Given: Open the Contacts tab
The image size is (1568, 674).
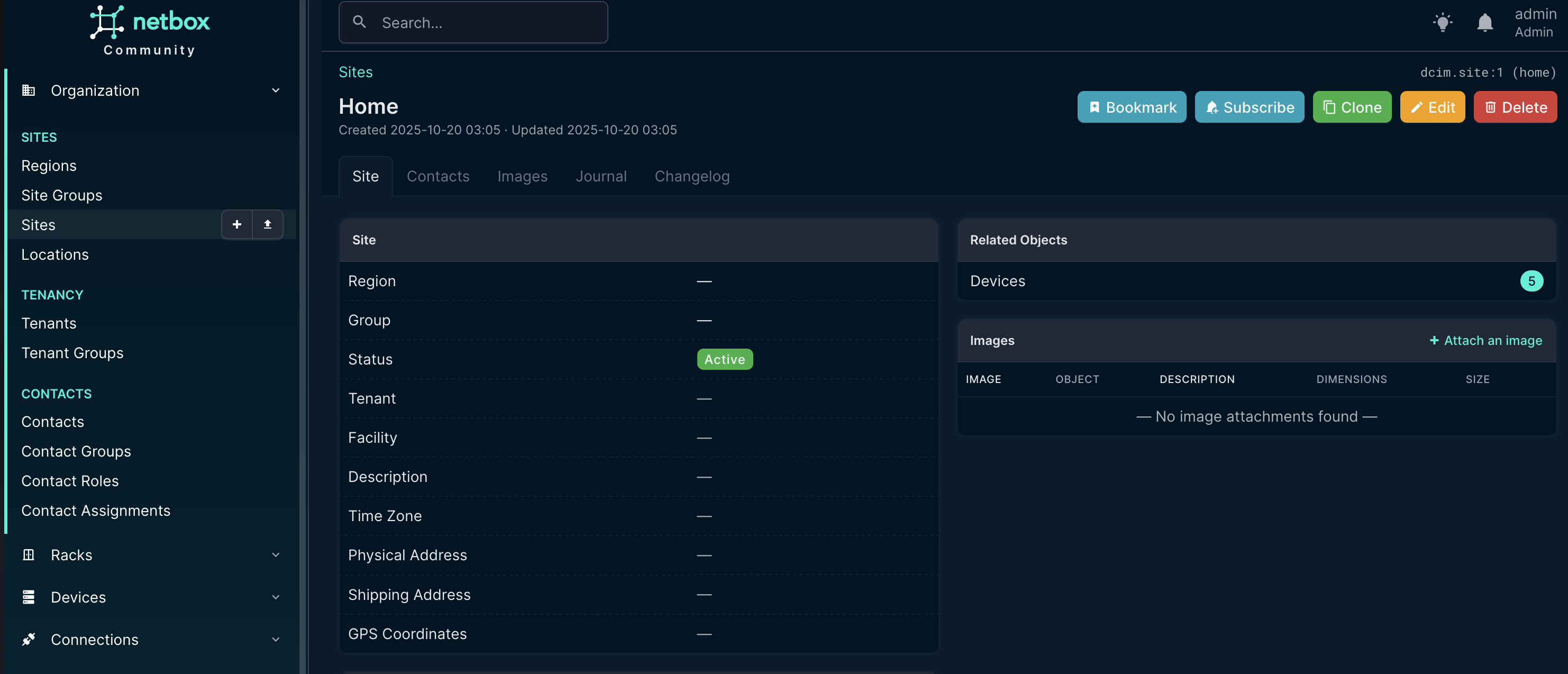Looking at the screenshot, I should click(437, 176).
